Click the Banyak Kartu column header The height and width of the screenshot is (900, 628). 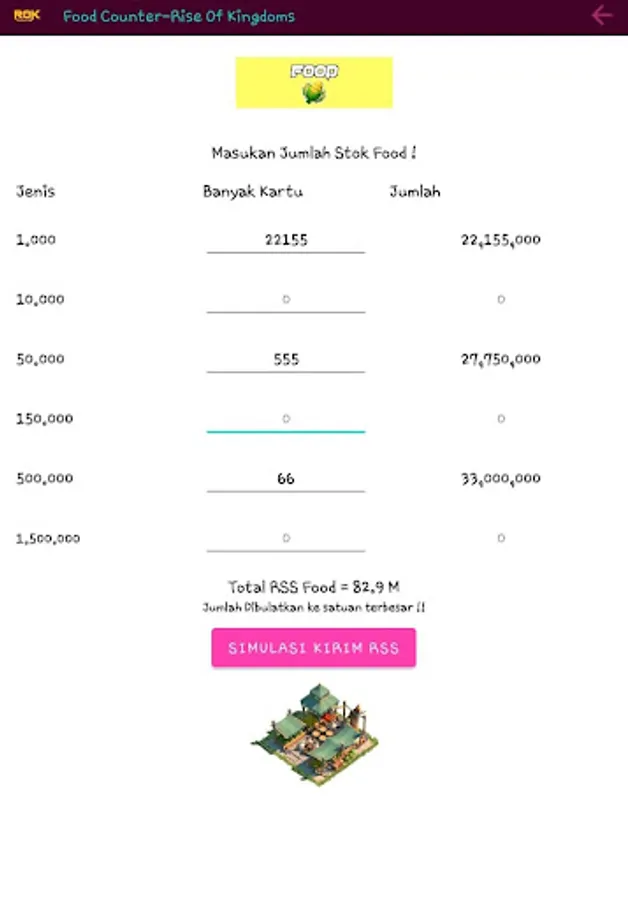pyautogui.click(x=253, y=192)
